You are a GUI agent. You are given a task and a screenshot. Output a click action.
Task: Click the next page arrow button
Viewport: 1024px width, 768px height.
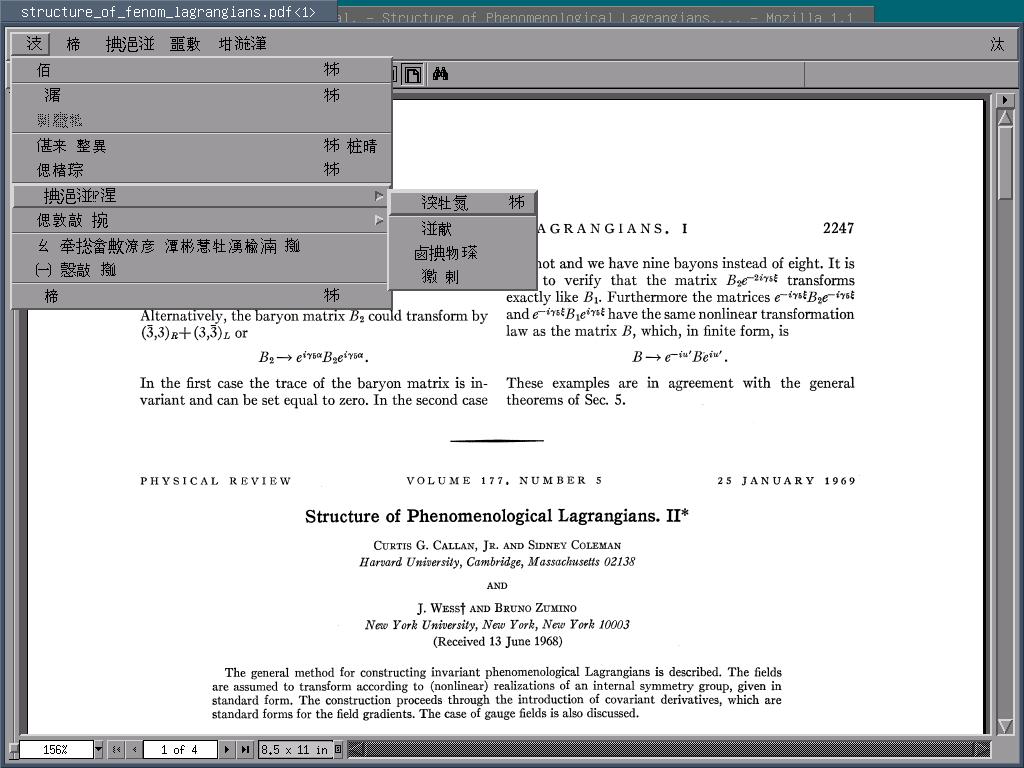pos(227,749)
